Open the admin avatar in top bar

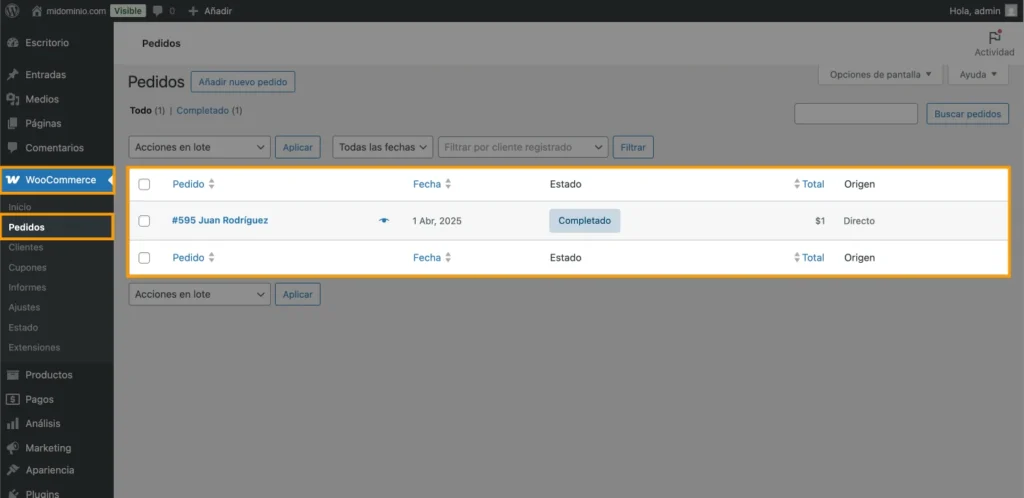click(x=1011, y=10)
